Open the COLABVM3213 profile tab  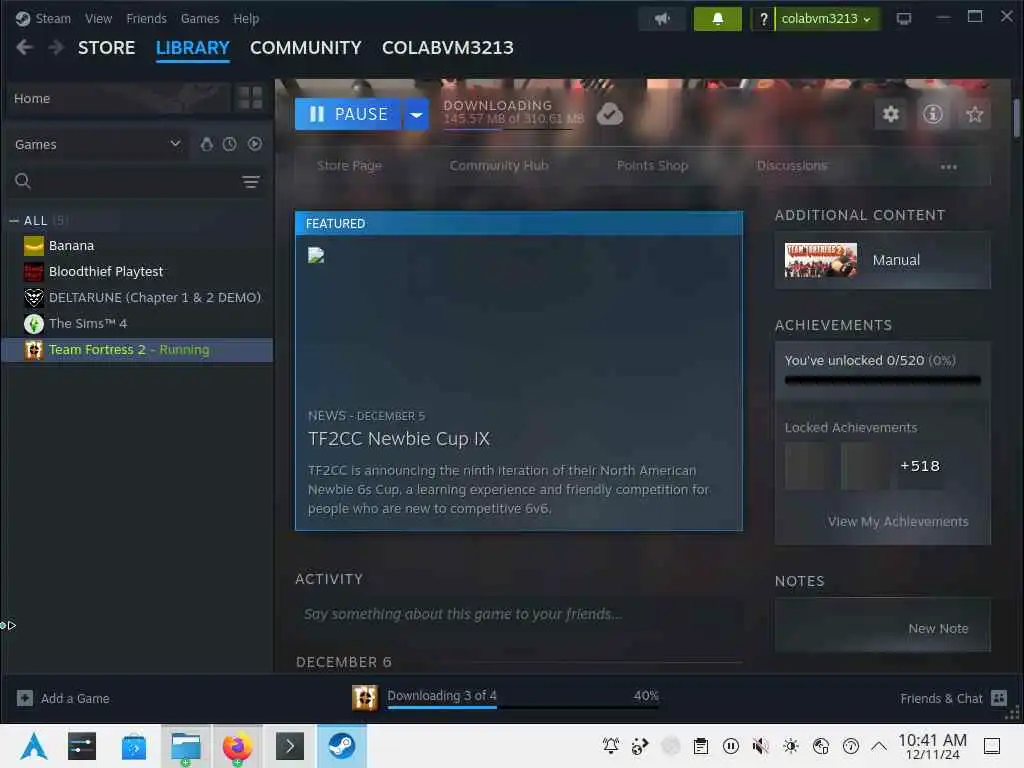pos(448,48)
